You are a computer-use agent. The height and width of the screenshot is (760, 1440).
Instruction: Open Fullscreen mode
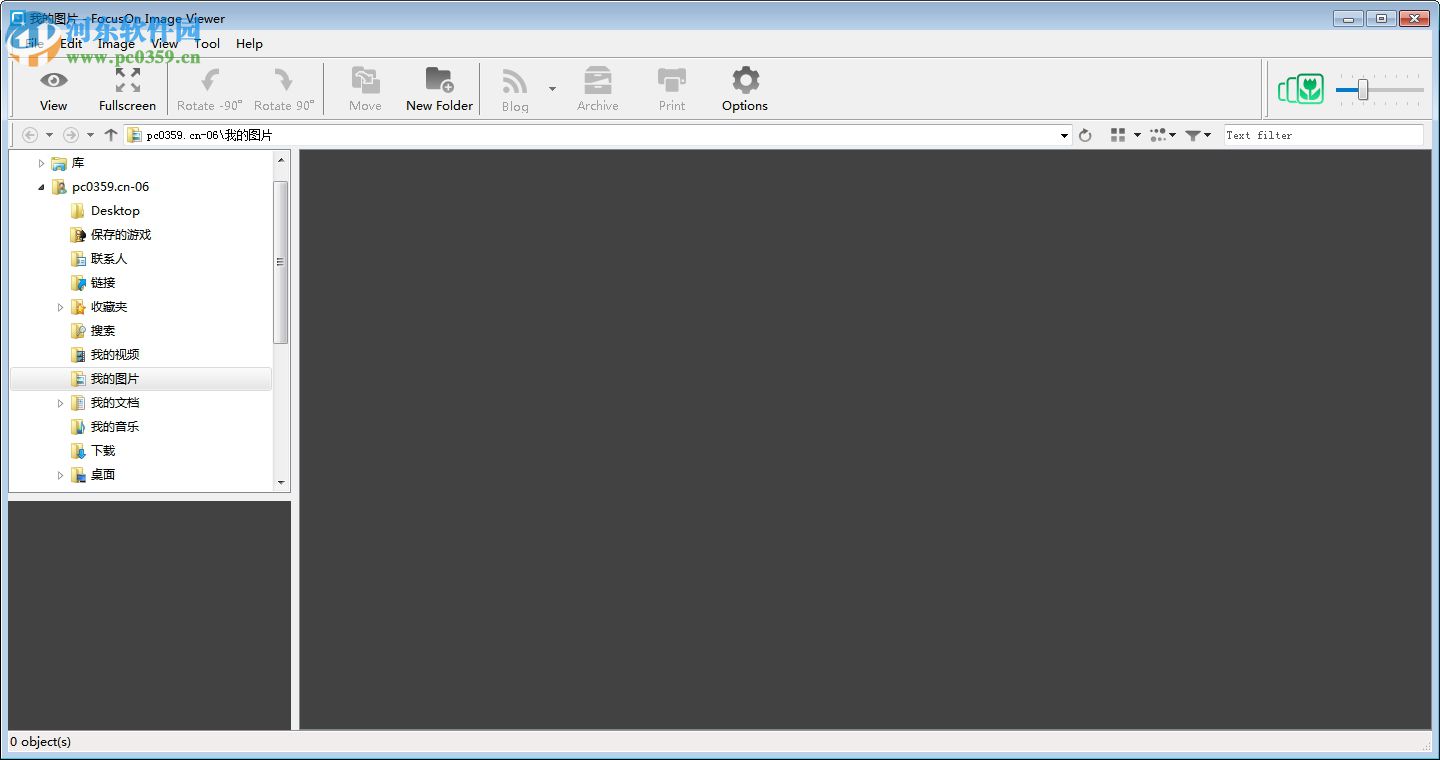pos(127,89)
